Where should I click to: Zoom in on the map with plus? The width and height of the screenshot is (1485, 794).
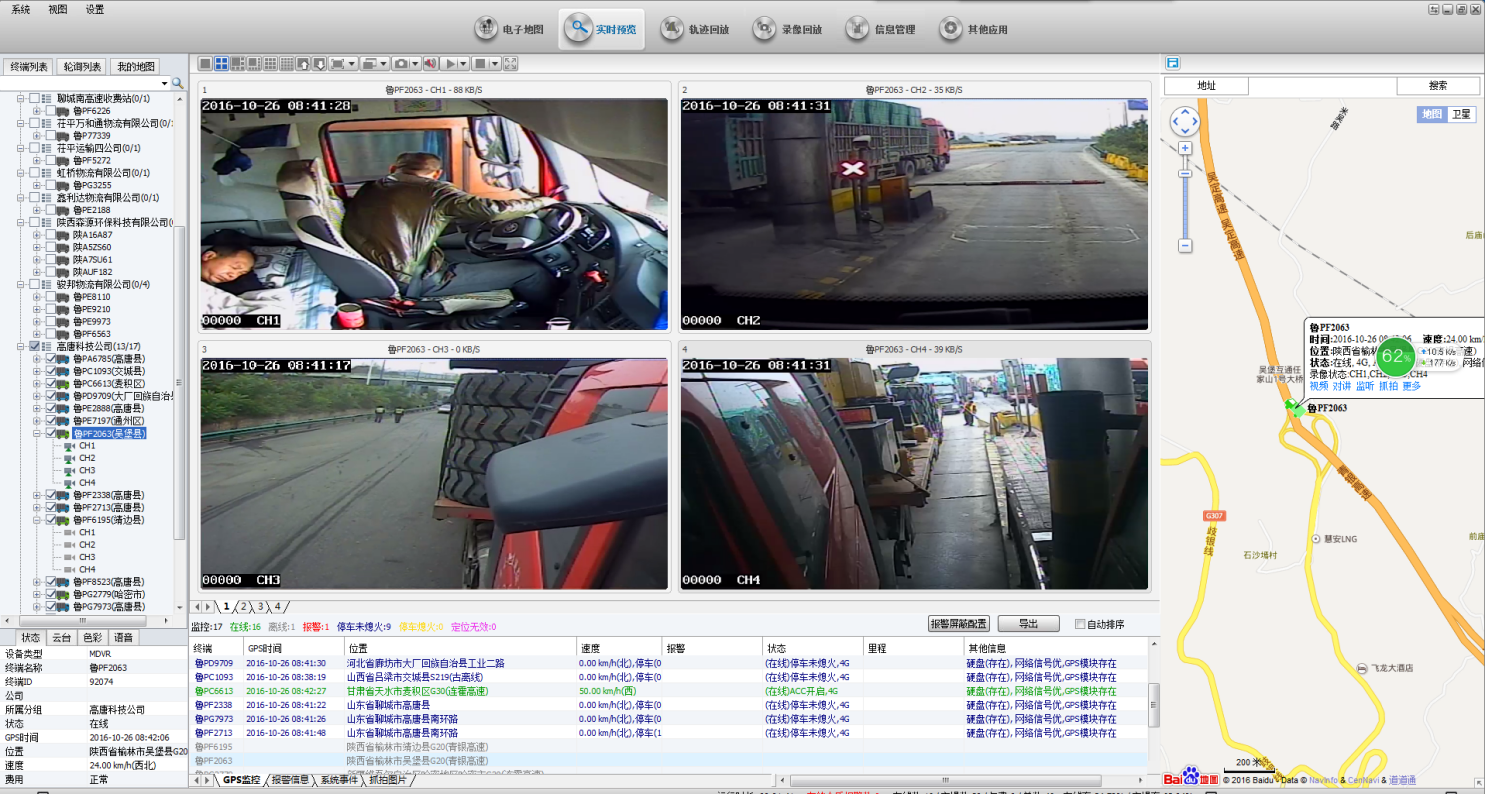[x=1185, y=148]
